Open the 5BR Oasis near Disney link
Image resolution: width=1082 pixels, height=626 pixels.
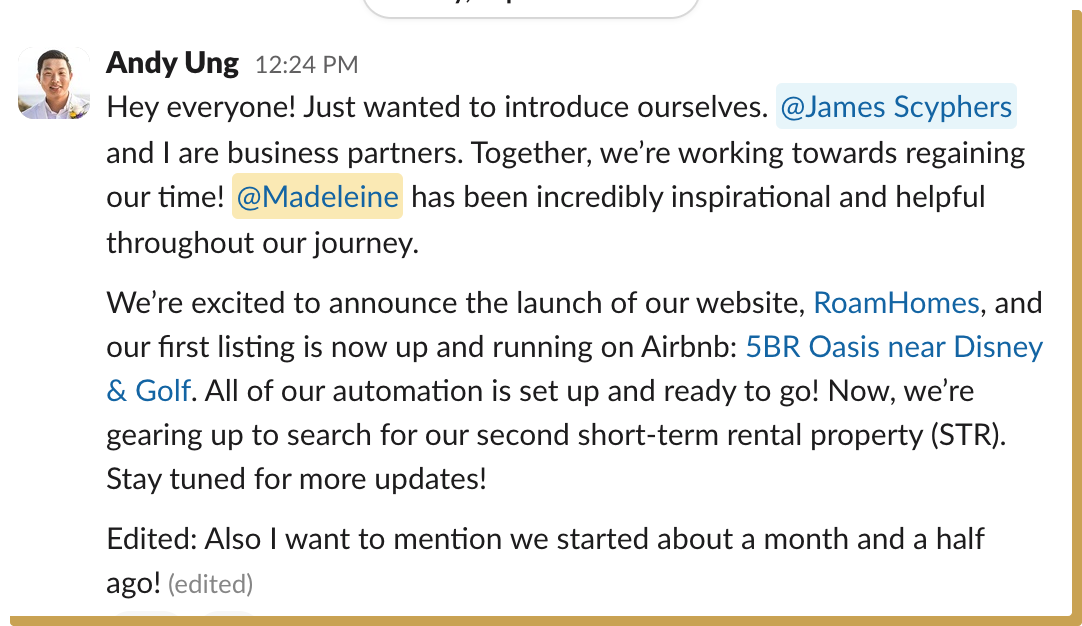[x=894, y=347]
